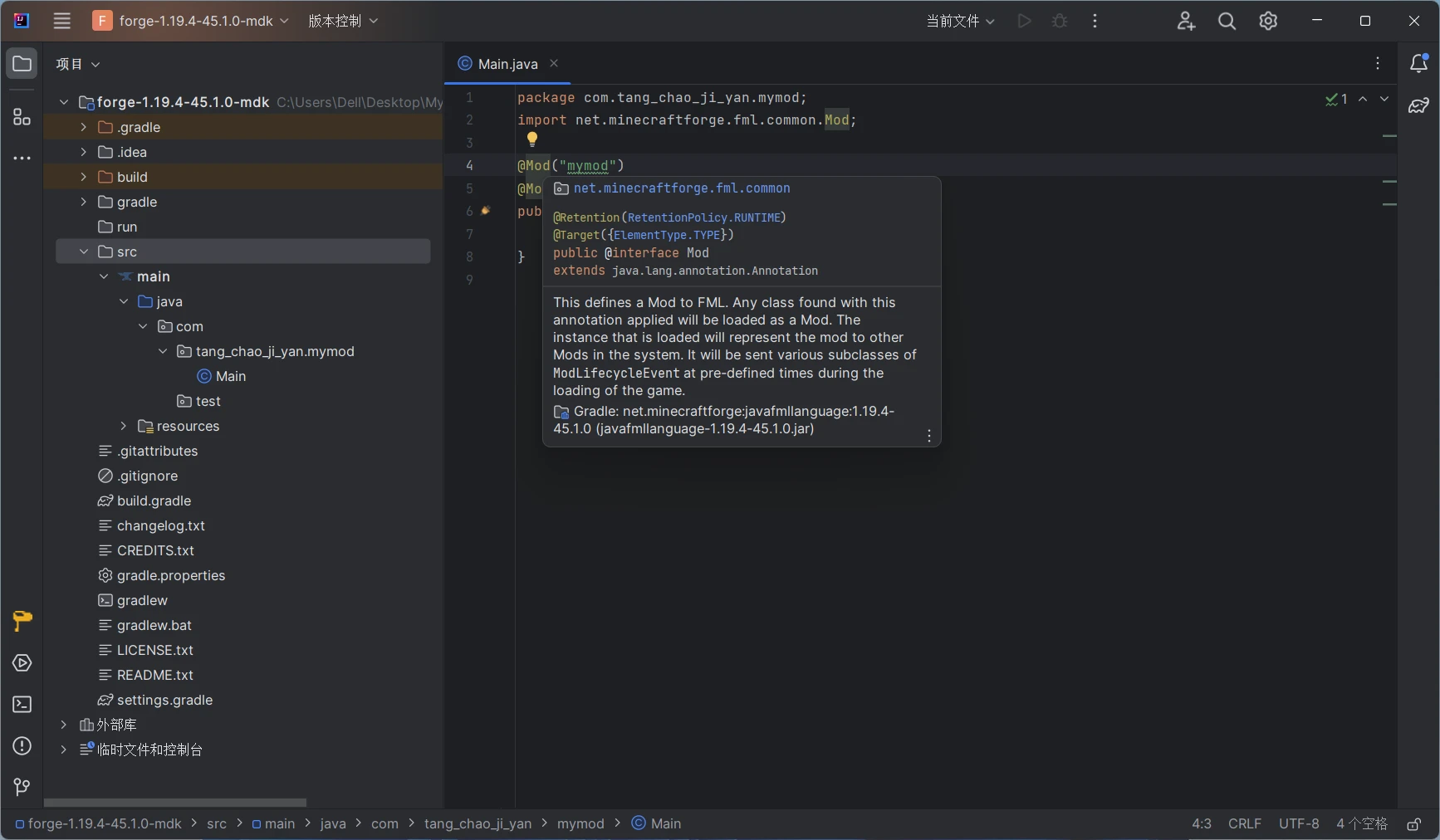Open the notifications bell
The image size is (1440, 840).
pyautogui.click(x=1420, y=63)
